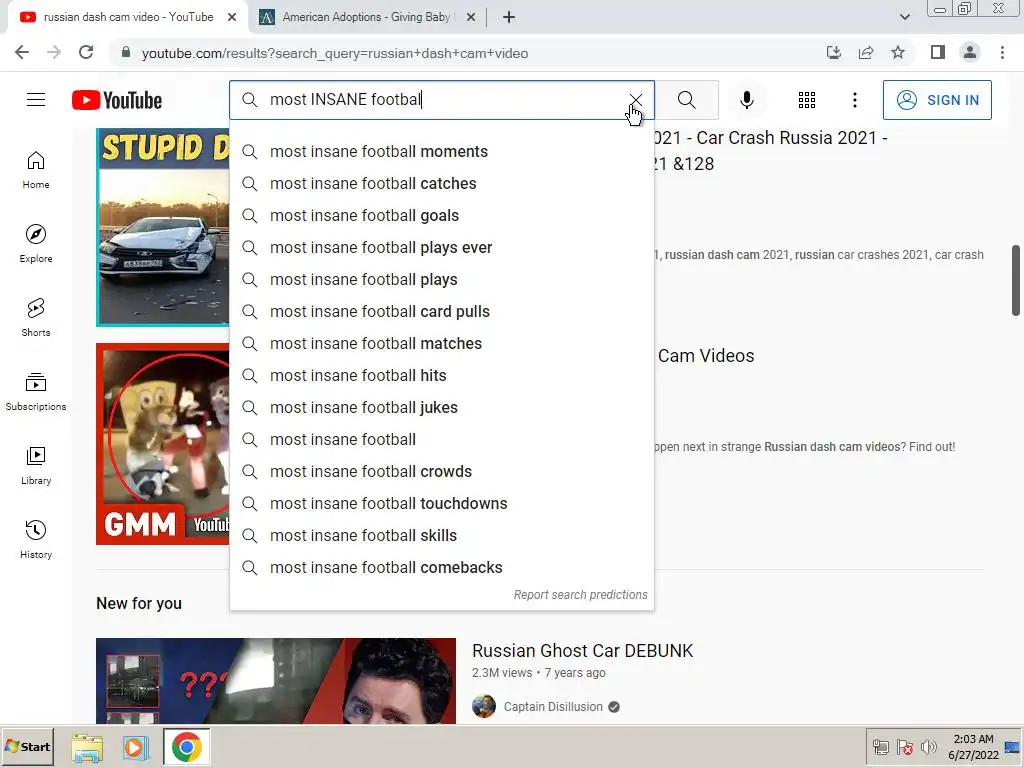Open the Russian Ghost Car DEBUNK thumbnail
Screen dimensions: 1024x768
point(276,680)
